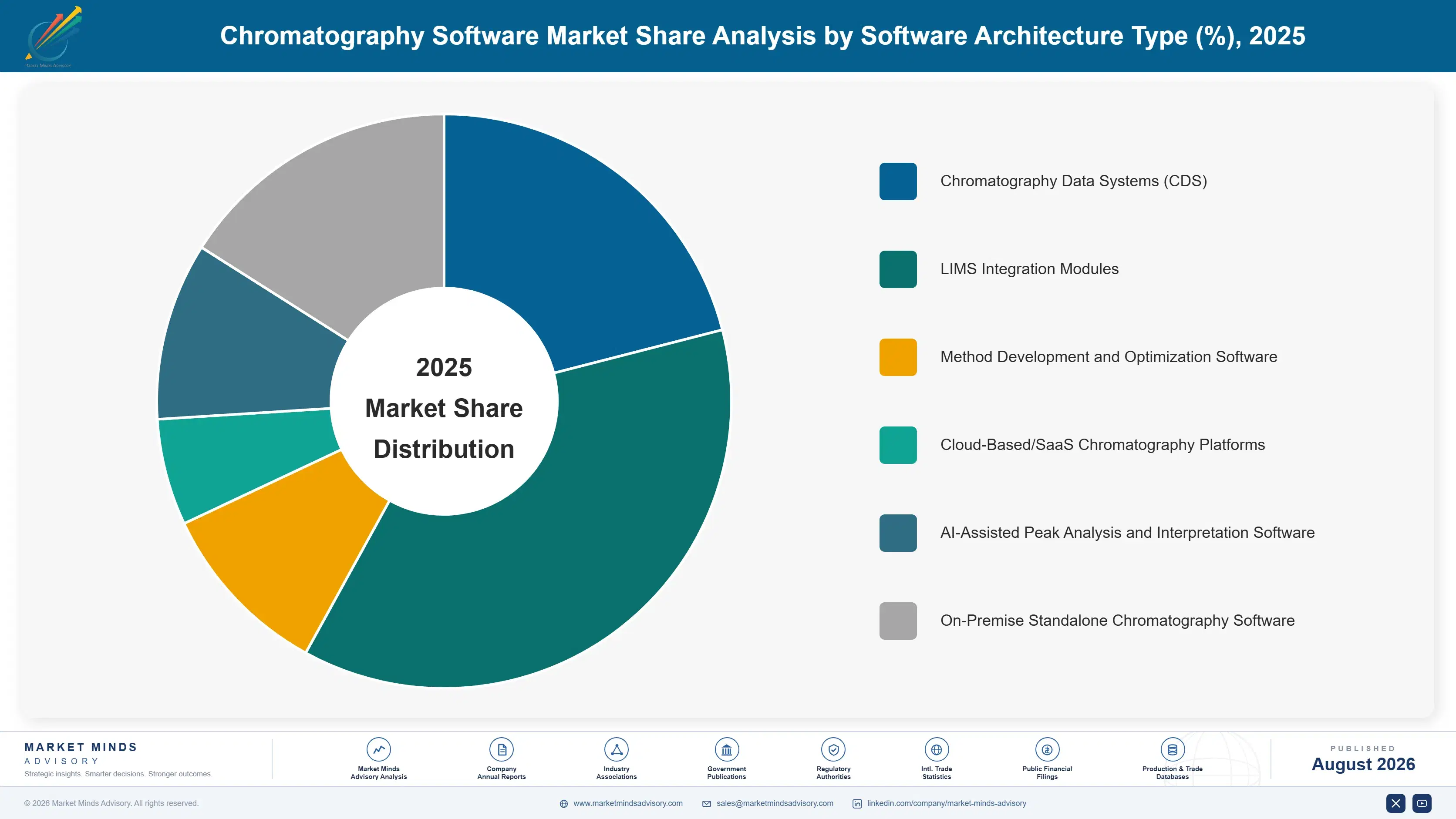Click the slate blue AI-Assisted legend swatch
Viewport: 1456px width, 819px height.
897,533
